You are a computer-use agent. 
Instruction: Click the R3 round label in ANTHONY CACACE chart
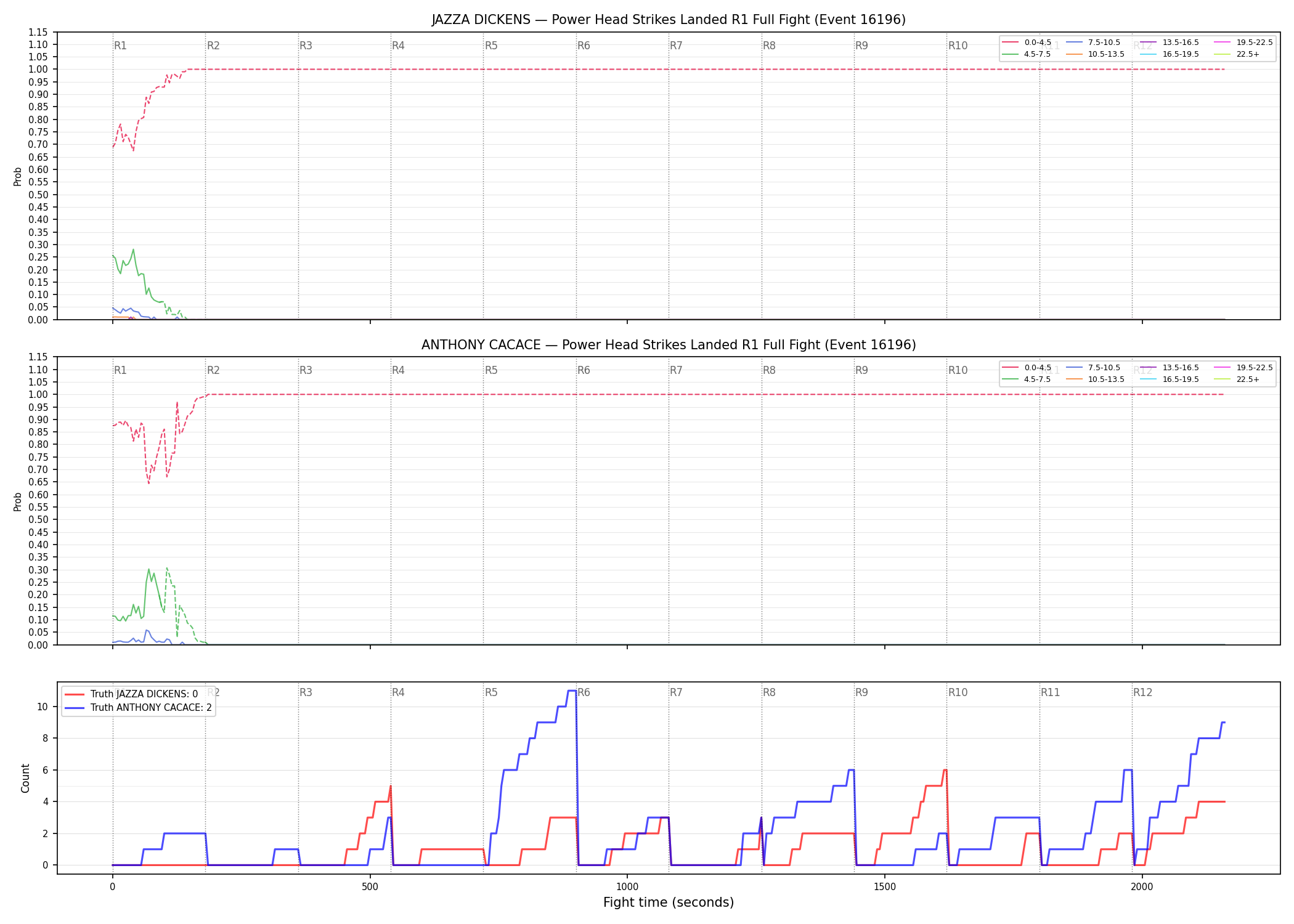(x=306, y=370)
